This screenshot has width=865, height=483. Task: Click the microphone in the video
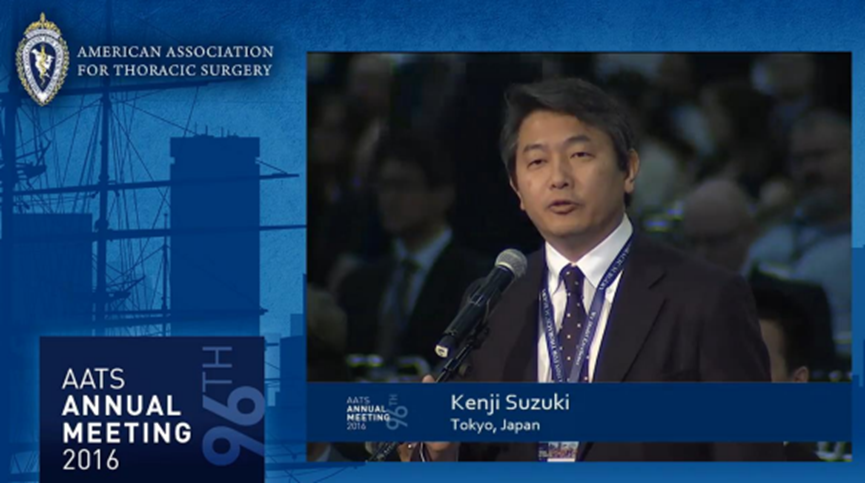click(x=480, y=301)
